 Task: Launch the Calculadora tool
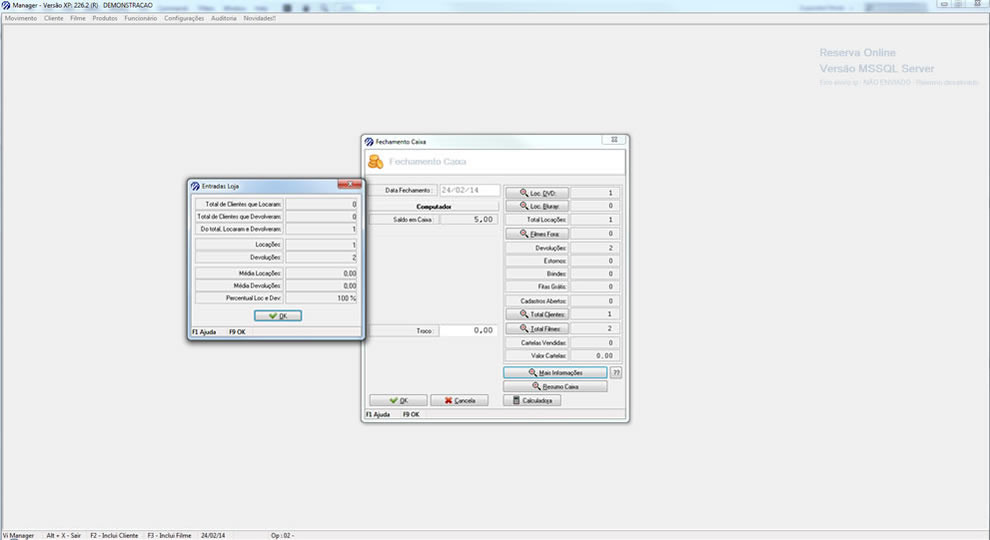(x=532, y=400)
